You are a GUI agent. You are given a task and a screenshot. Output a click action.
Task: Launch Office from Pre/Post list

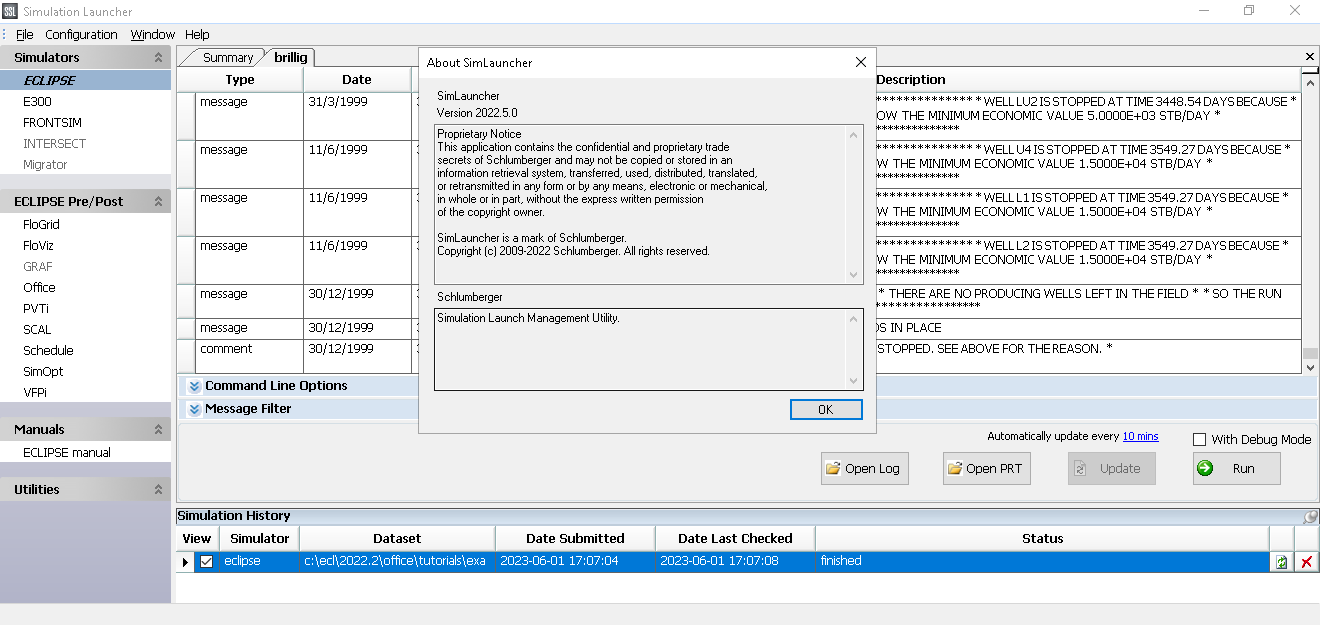(x=39, y=288)
